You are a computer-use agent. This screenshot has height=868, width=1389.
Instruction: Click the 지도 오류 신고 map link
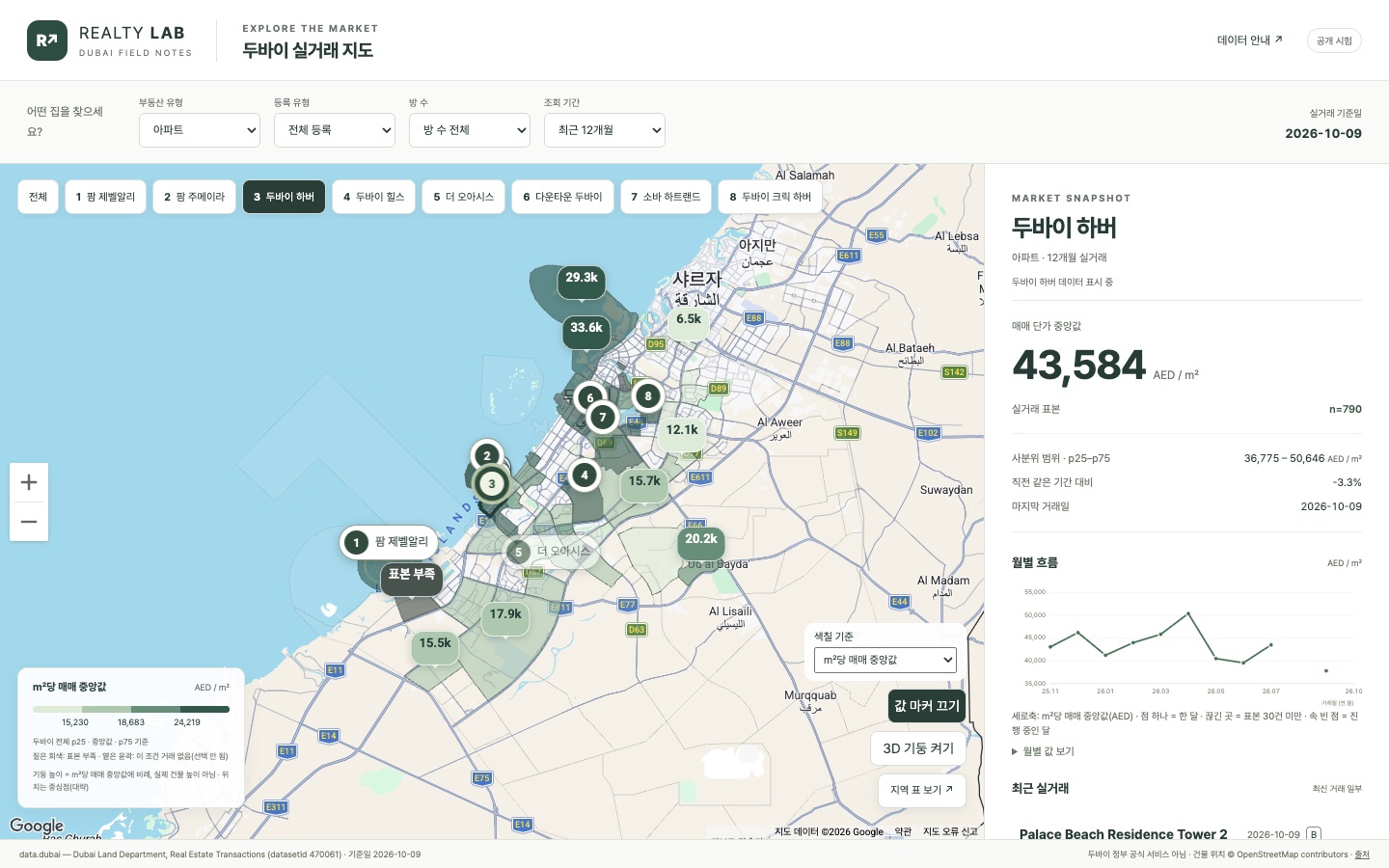950,831
